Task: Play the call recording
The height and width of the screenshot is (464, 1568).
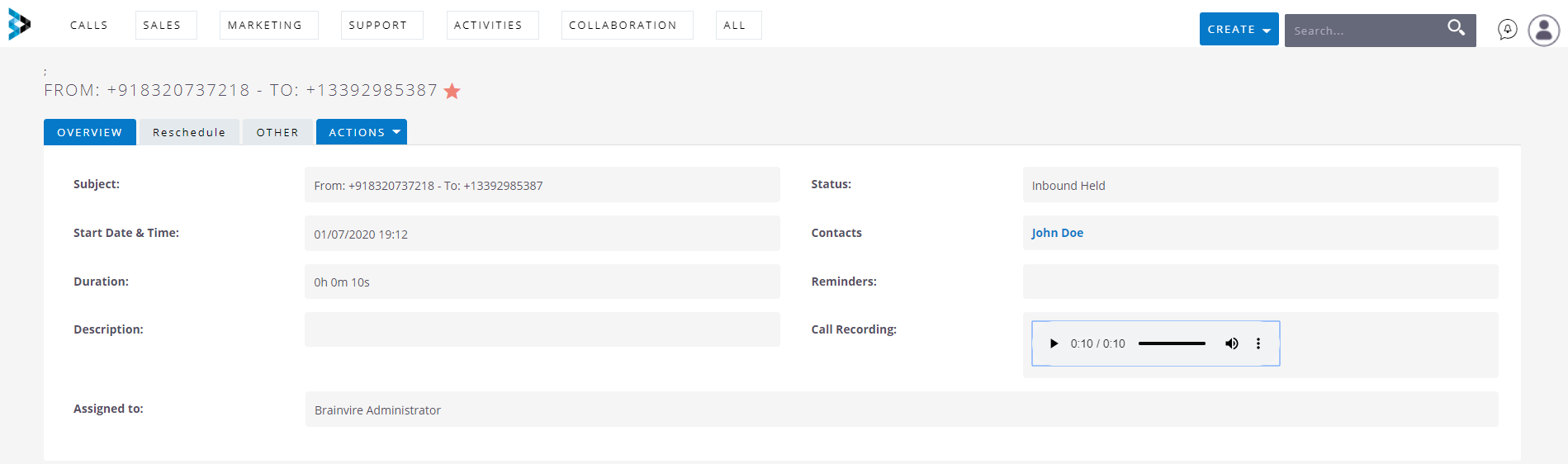Action: tap(1054, 343)
